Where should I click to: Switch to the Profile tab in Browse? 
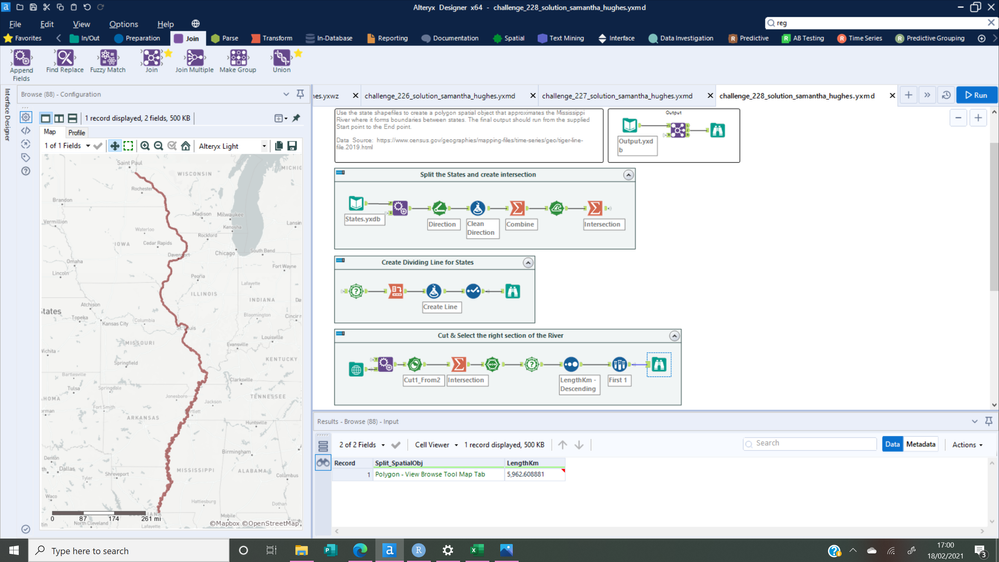tap(76, 133)
